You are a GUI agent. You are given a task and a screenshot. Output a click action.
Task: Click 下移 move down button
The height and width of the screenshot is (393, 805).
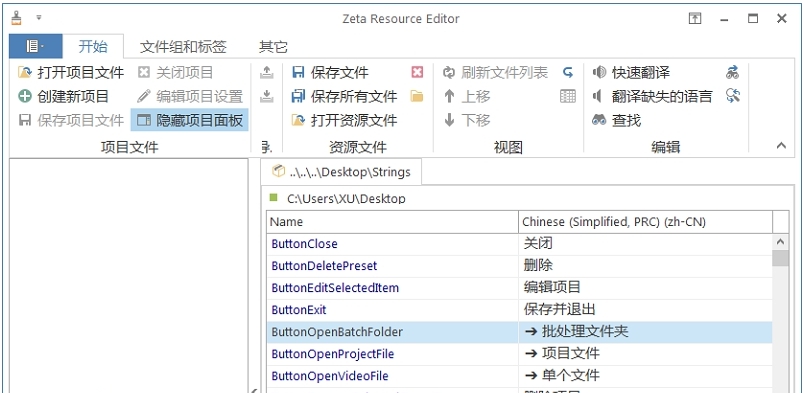click(x=467, y=120)
